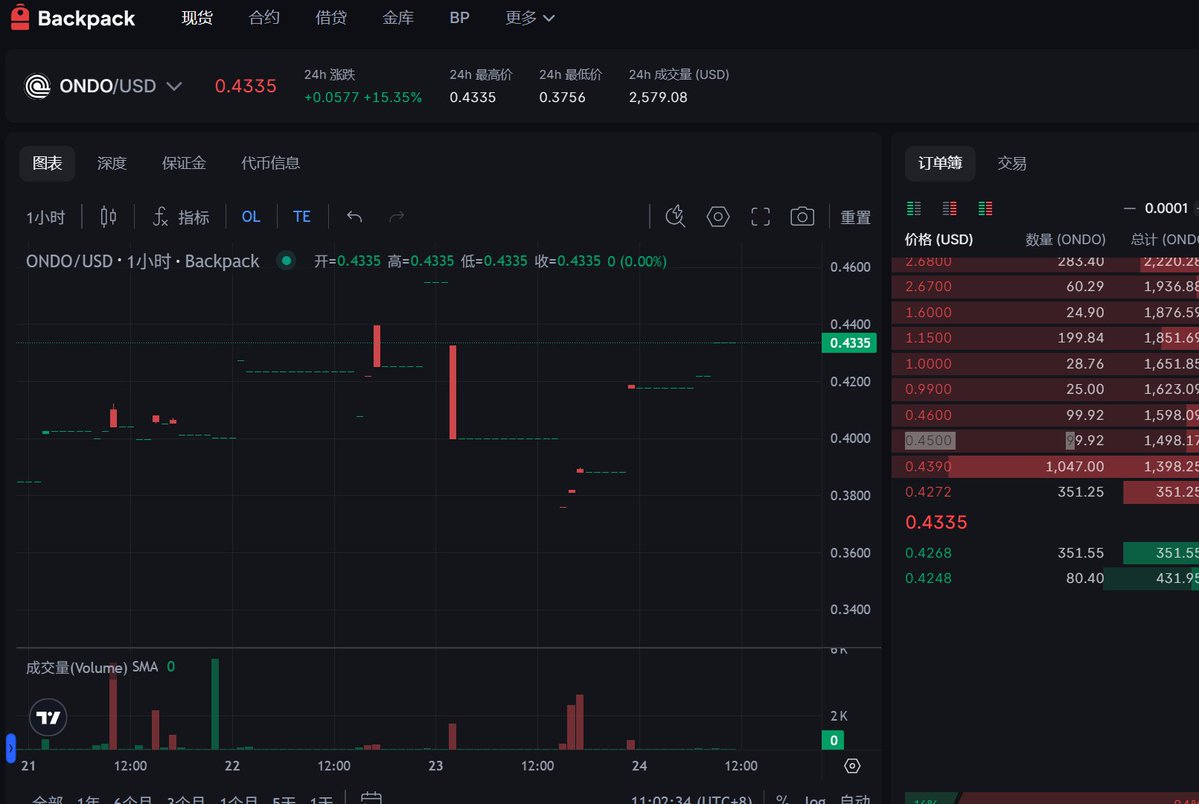Click the undo arrow in the chart toolbar
The height and width of the screenshot is (804, 1199).
coord(354,216)
